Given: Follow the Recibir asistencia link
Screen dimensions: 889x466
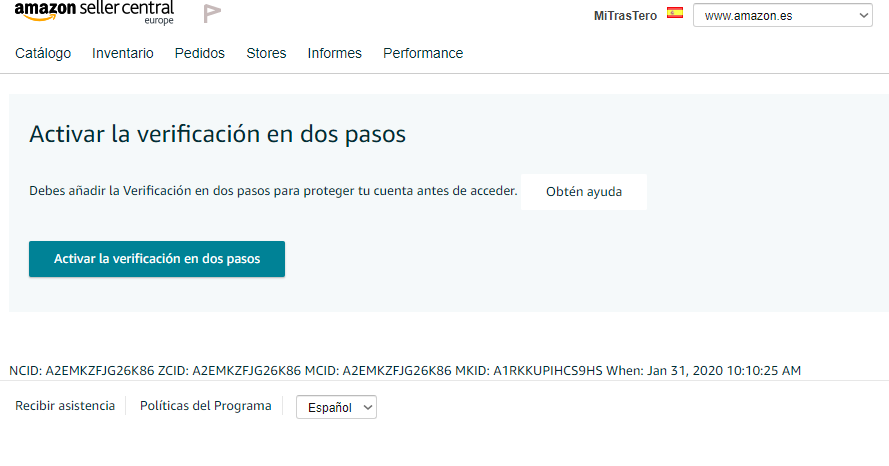Looking at the screenshot, I should pyautogui.click(x=65, y=406).
